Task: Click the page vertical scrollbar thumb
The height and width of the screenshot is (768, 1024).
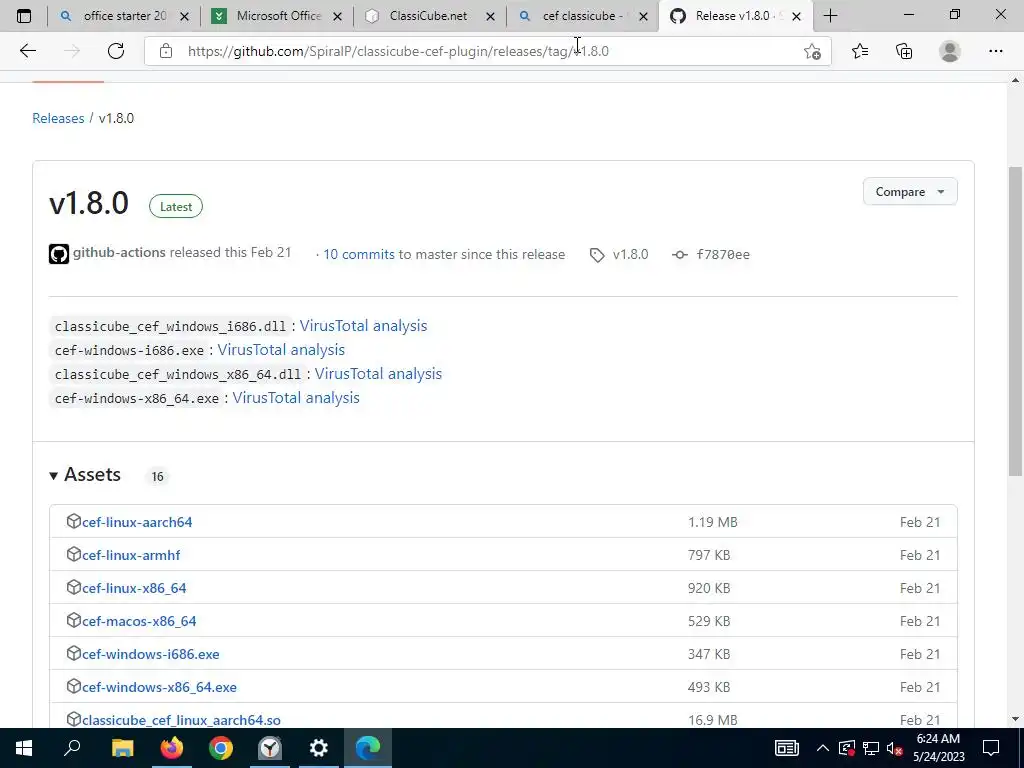Action: pos(1016,321)
